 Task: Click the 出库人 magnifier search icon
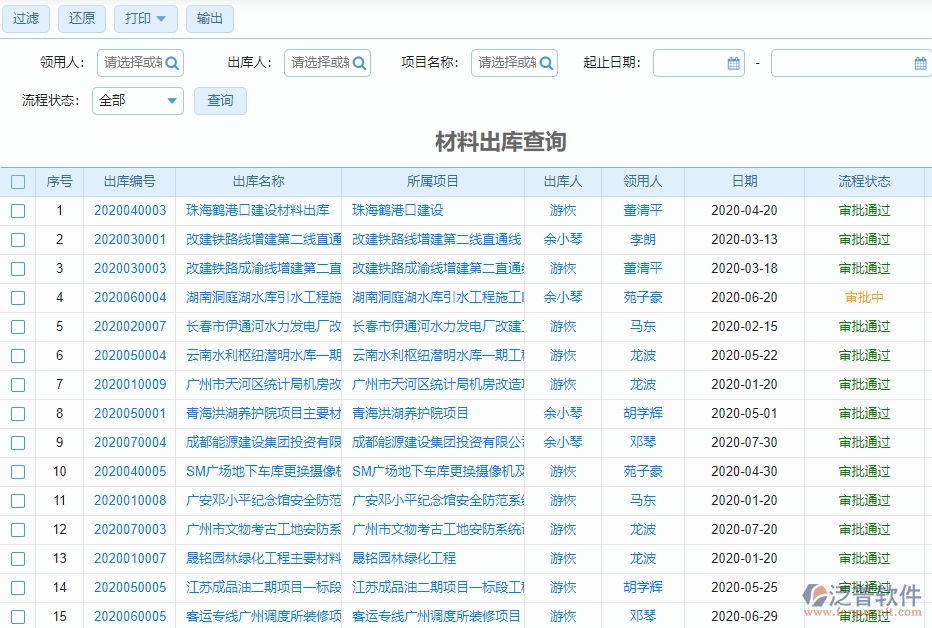pos(358,62)
